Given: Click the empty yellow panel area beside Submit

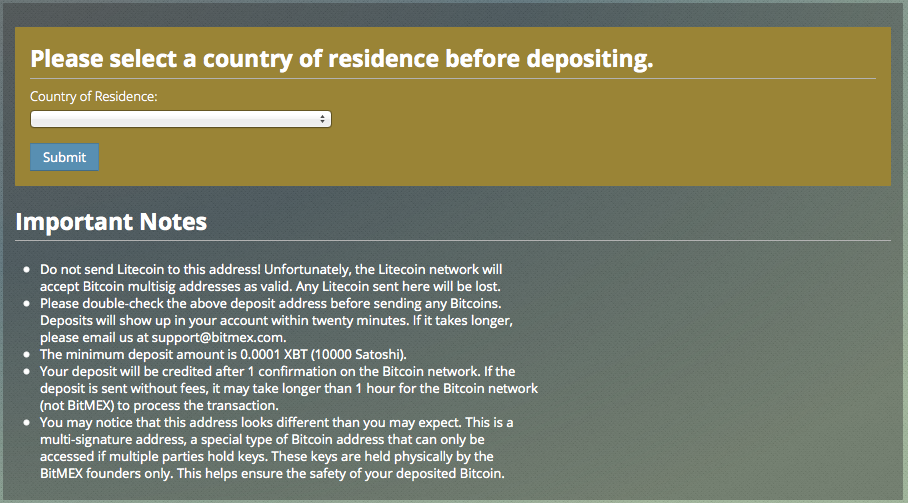Looking at the screenshot, I should [492, 157].
